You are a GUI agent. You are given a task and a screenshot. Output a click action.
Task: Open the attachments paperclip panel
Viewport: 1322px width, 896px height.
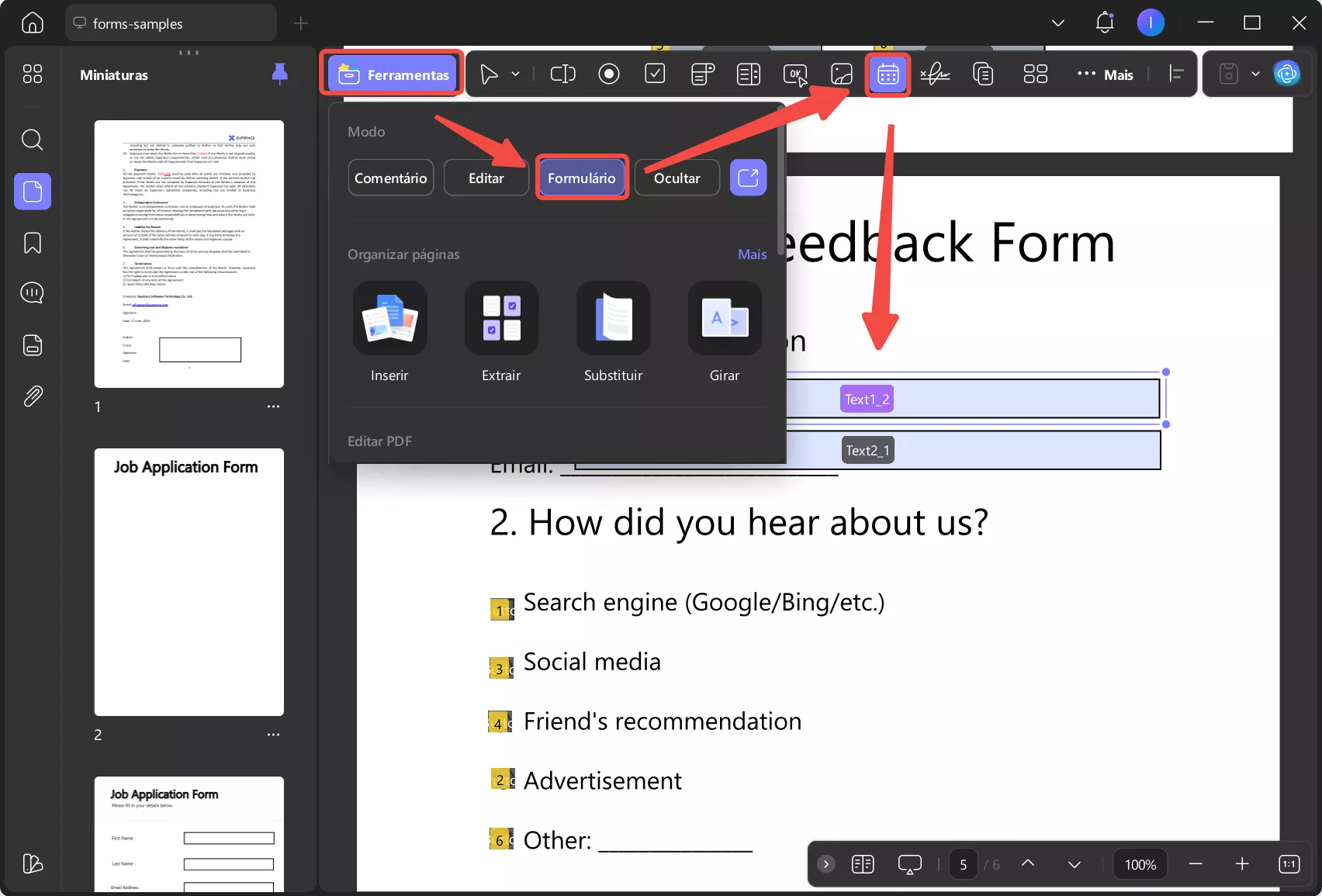click(x=33, y=396)
